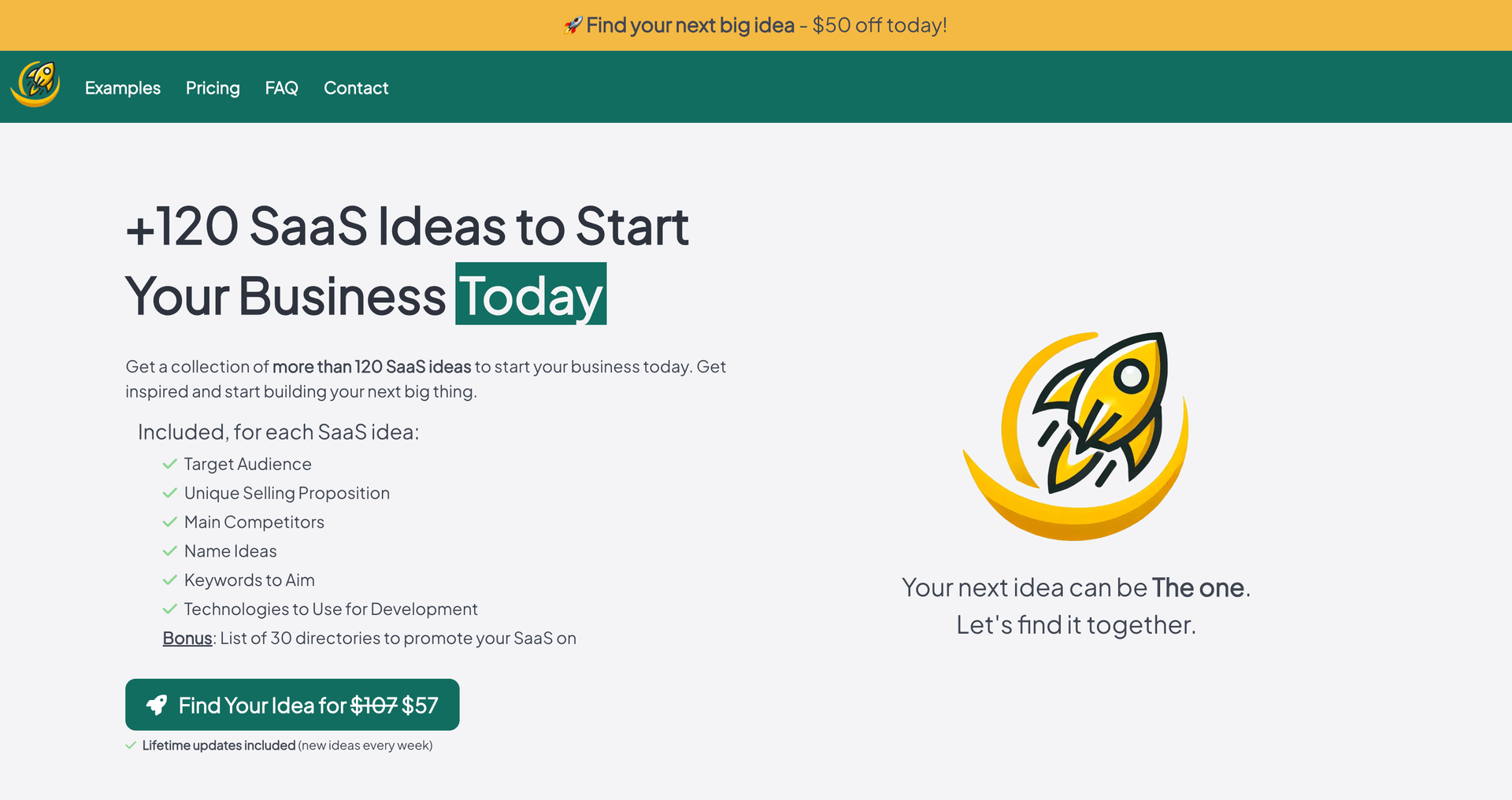The width and height of the screenshot is (1512, 800).
Task: Click the large rocket illustration
Action: click(x=1076, y=435)
